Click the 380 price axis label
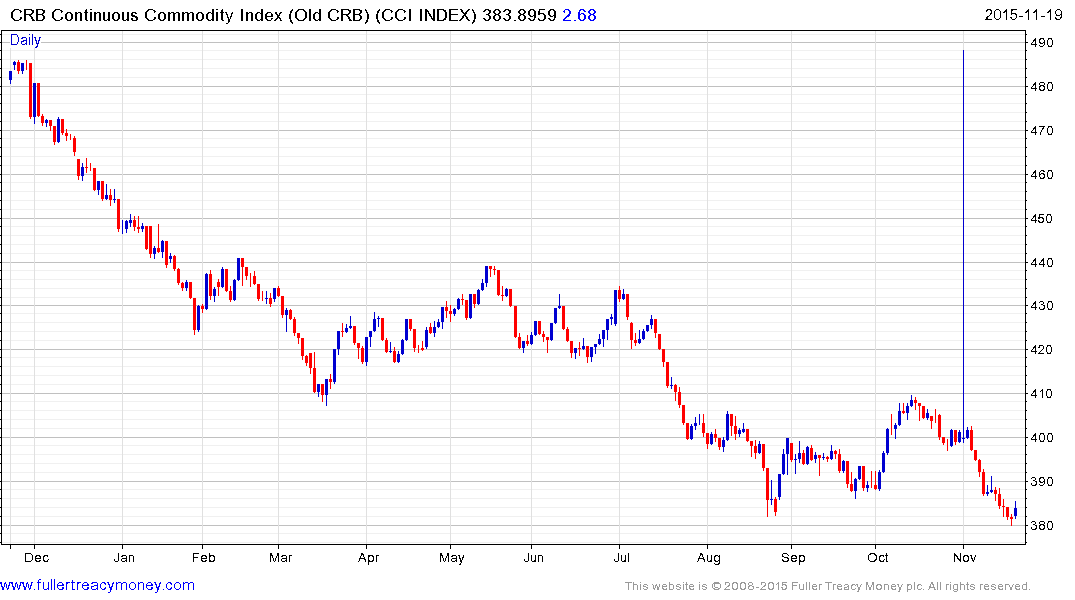The height and width of the screenshot is (600, 1075). (x=1042, y=525)
